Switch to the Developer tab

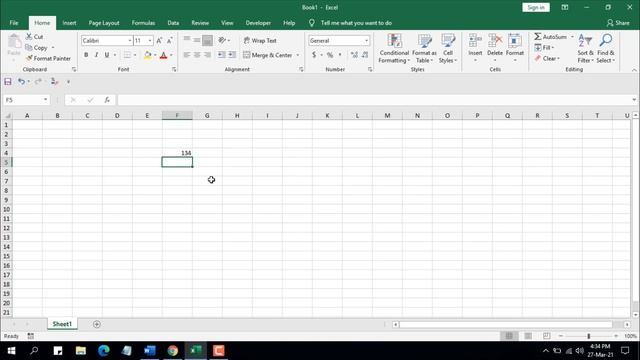click(258, 23)
